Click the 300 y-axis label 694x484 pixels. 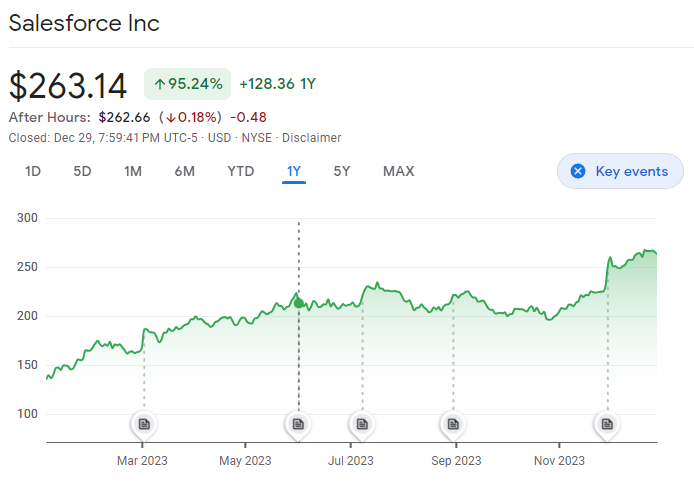click(27, 218)
